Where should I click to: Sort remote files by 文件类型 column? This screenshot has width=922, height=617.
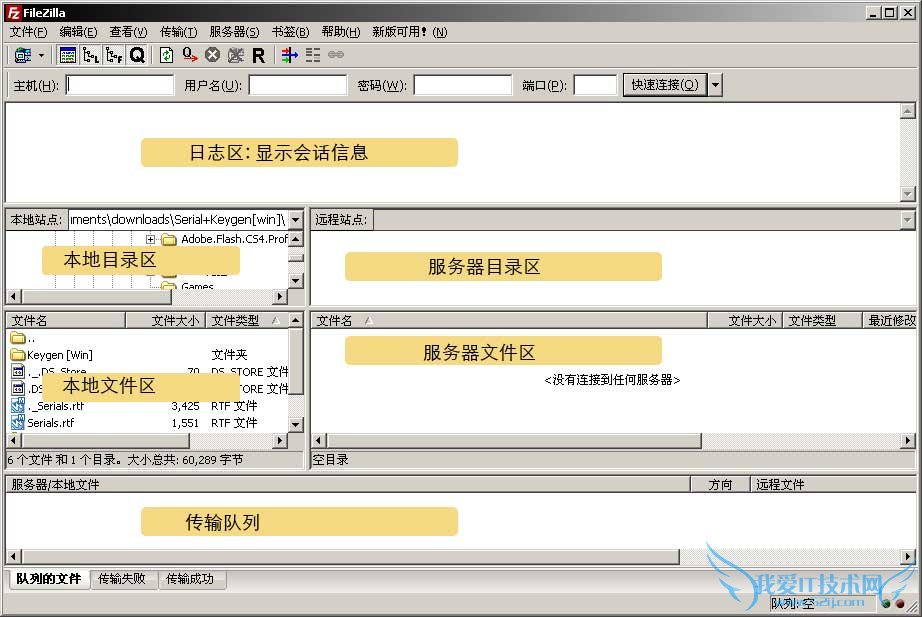click(822, 321)
